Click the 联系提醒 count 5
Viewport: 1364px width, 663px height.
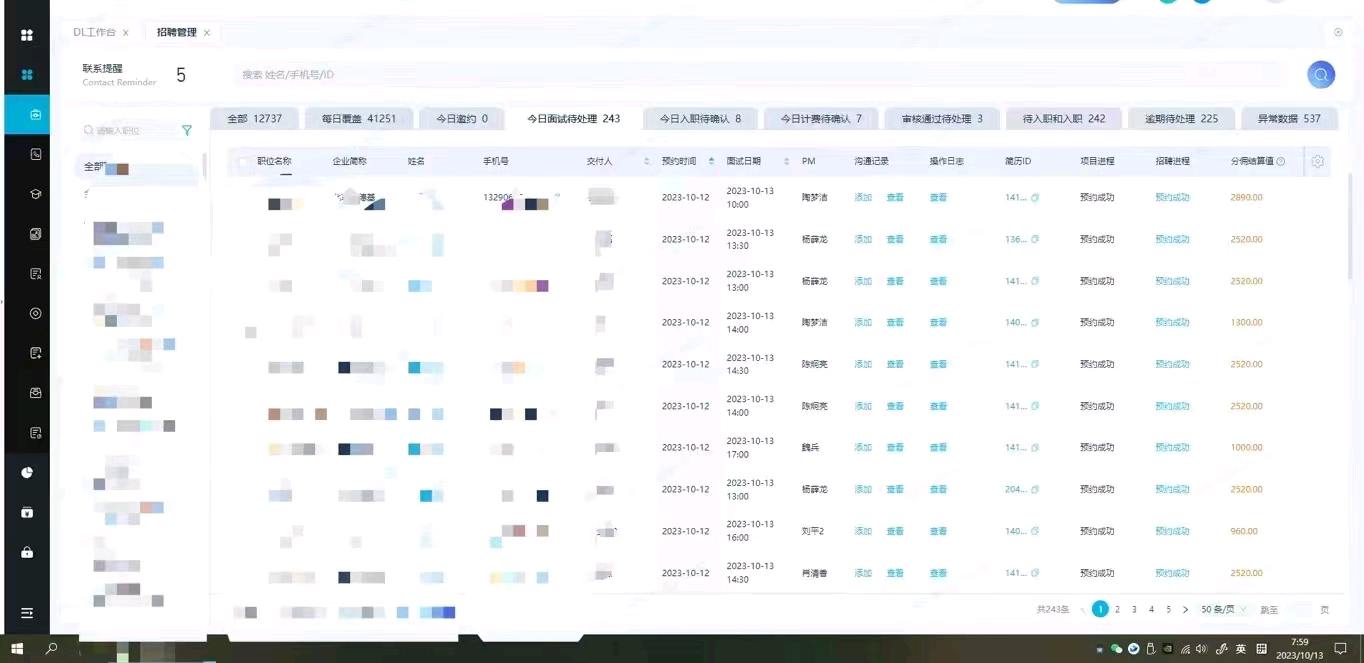tap(181, 75)
